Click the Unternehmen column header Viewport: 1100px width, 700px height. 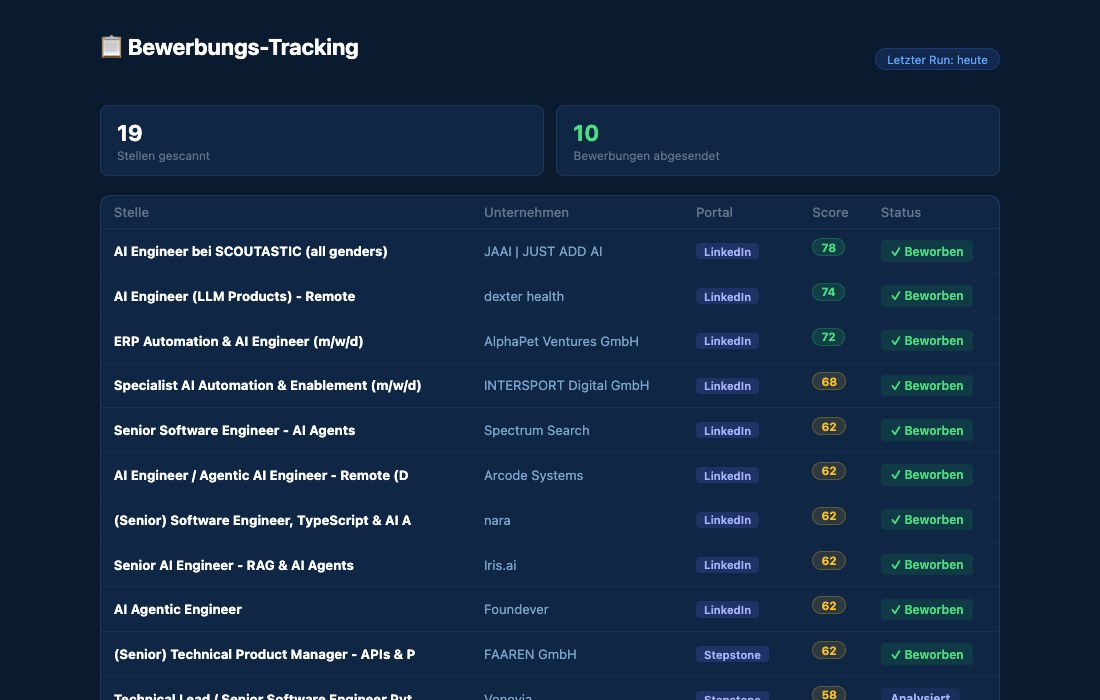click(526, 213)
